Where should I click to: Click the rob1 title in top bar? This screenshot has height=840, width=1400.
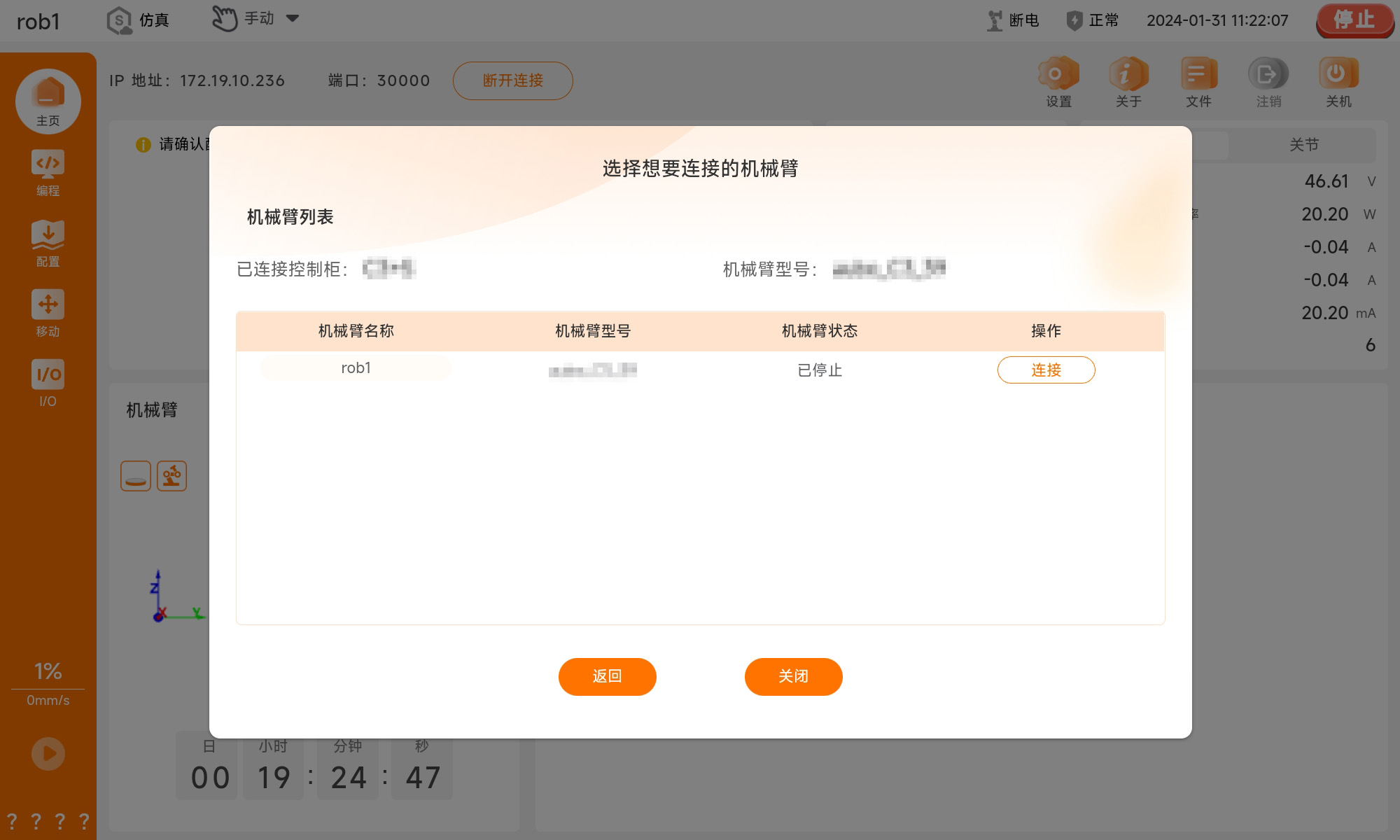(38, 22)
